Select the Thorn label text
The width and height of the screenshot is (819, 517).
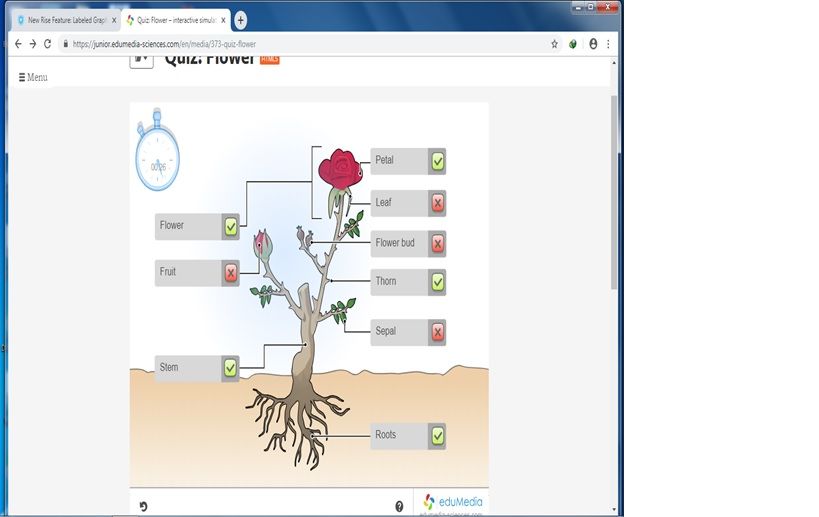(386, 281)
